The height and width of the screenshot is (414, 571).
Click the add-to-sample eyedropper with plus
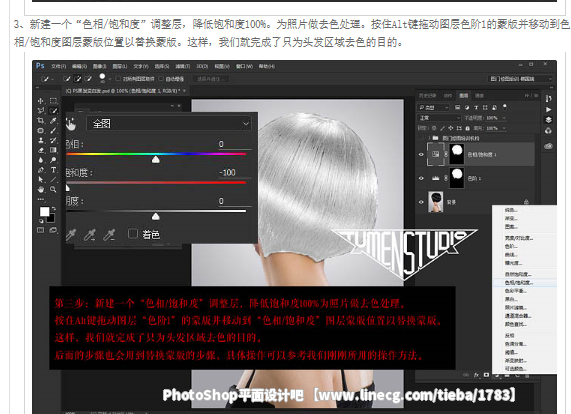click(90, 234)
